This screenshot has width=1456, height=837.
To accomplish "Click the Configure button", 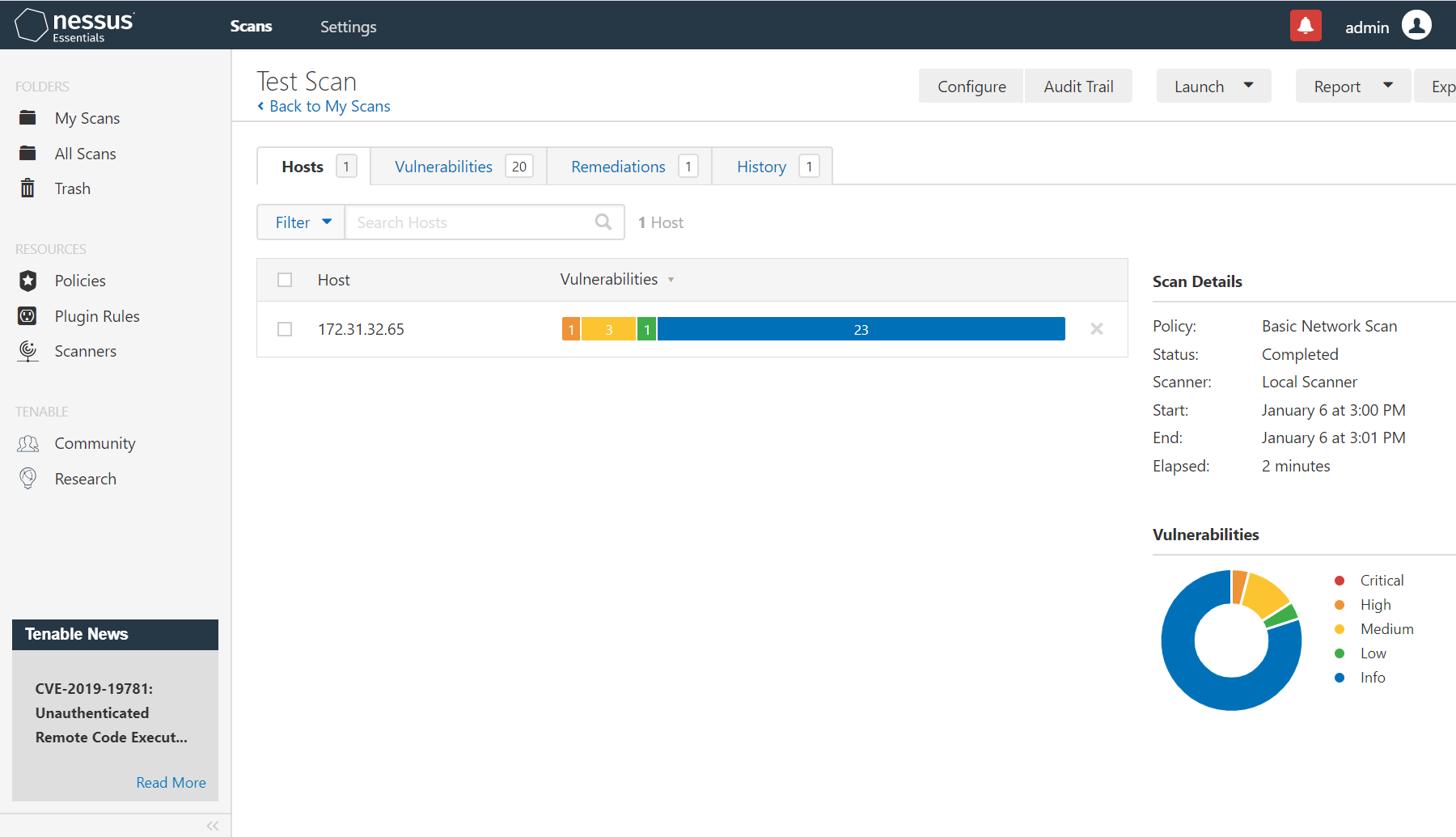I will click(971, 86).
